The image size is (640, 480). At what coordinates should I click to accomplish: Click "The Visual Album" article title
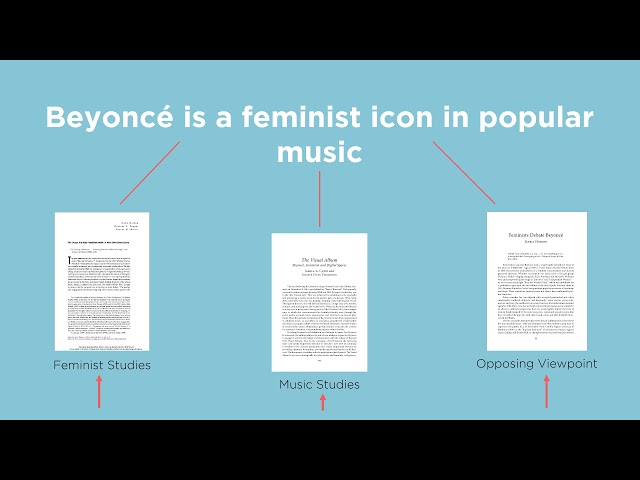[319, 260]
